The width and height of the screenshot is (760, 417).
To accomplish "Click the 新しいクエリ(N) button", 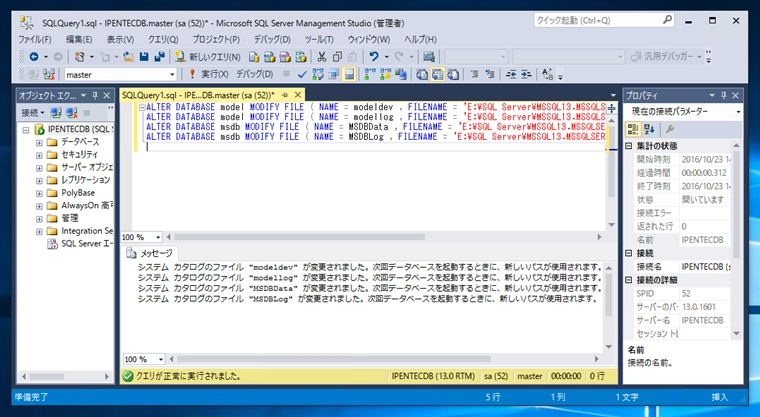I will pos(208,57).
